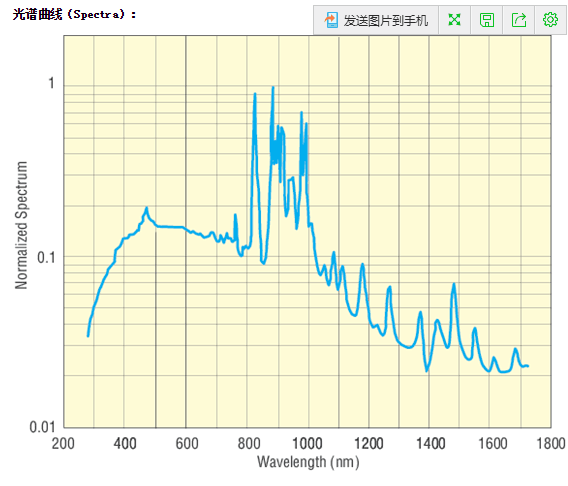Click the curve's starting point near 280 nm
Image resolution: width=568 pixels, height=486 pixels.
(88, 336)
